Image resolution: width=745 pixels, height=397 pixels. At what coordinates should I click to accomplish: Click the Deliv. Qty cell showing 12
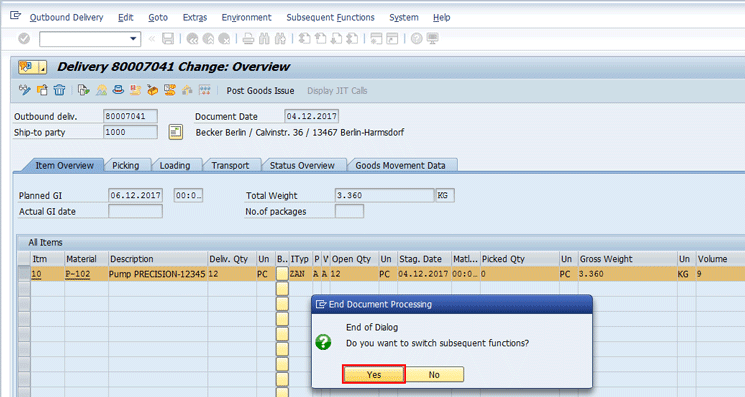click(232, 274)
